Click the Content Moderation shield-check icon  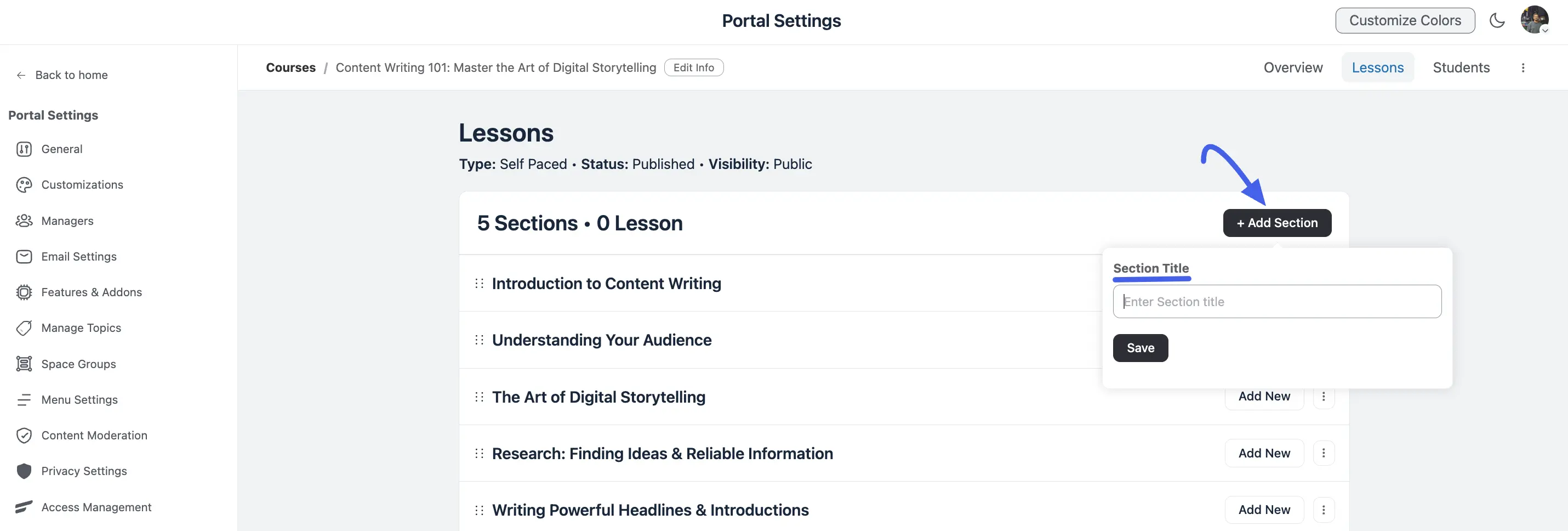[24, 436]
